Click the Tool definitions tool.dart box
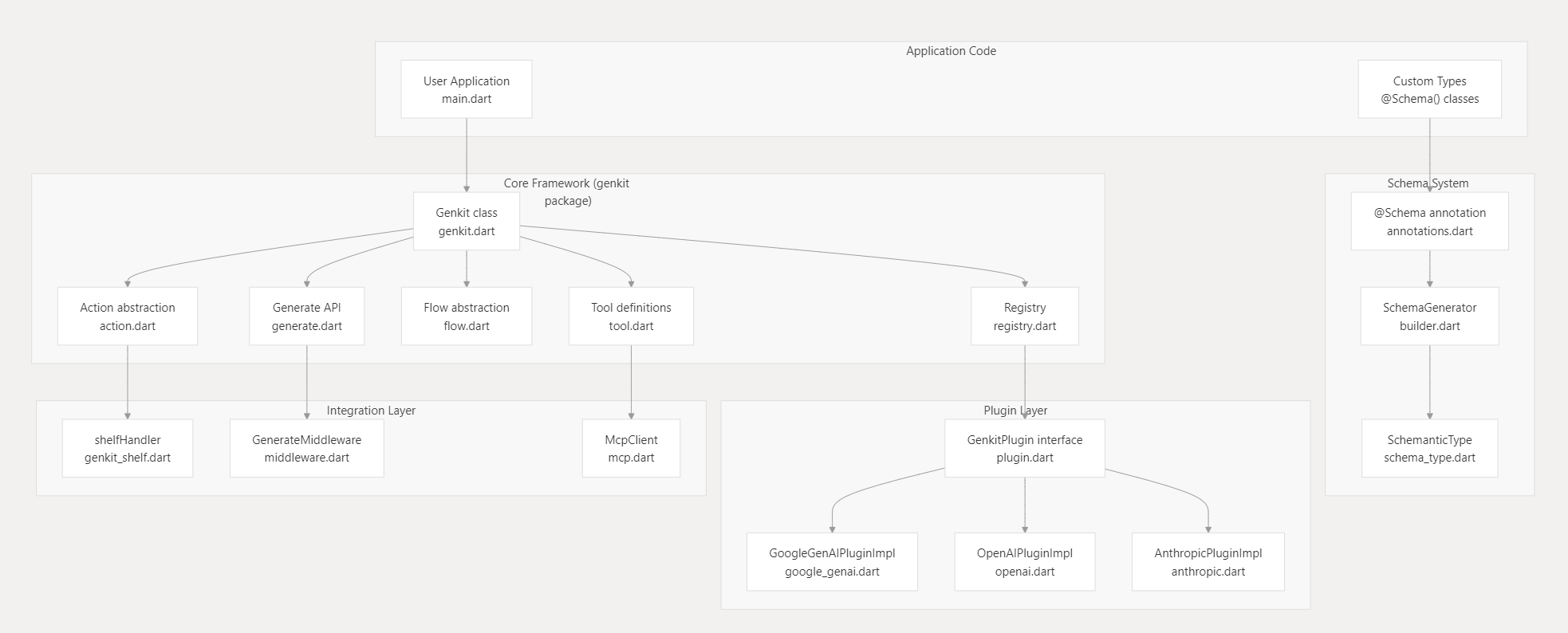The width and height of the screenshot is (1568, 633). (631, 316)
